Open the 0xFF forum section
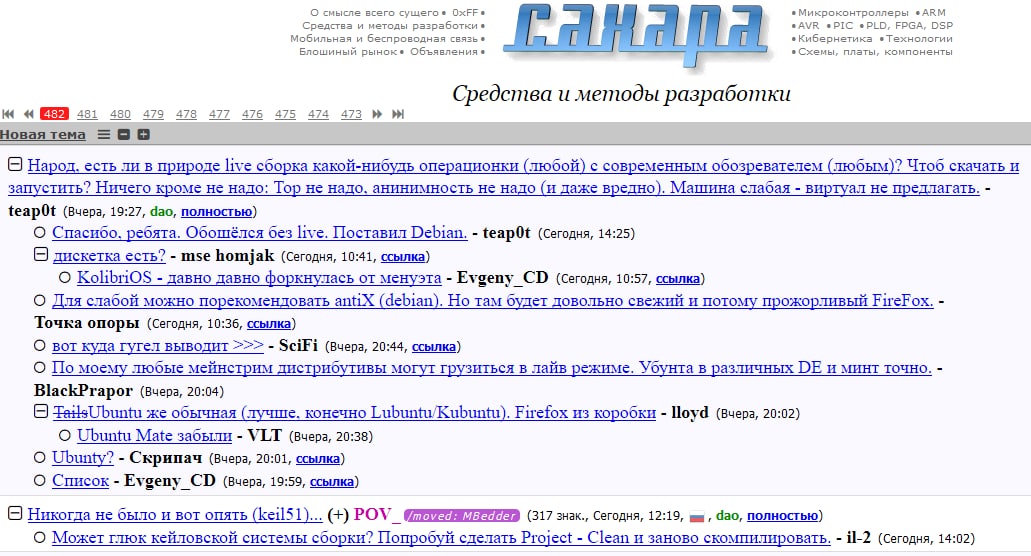The height and width of the screenshot is (556, 1031). coord(466,12)
